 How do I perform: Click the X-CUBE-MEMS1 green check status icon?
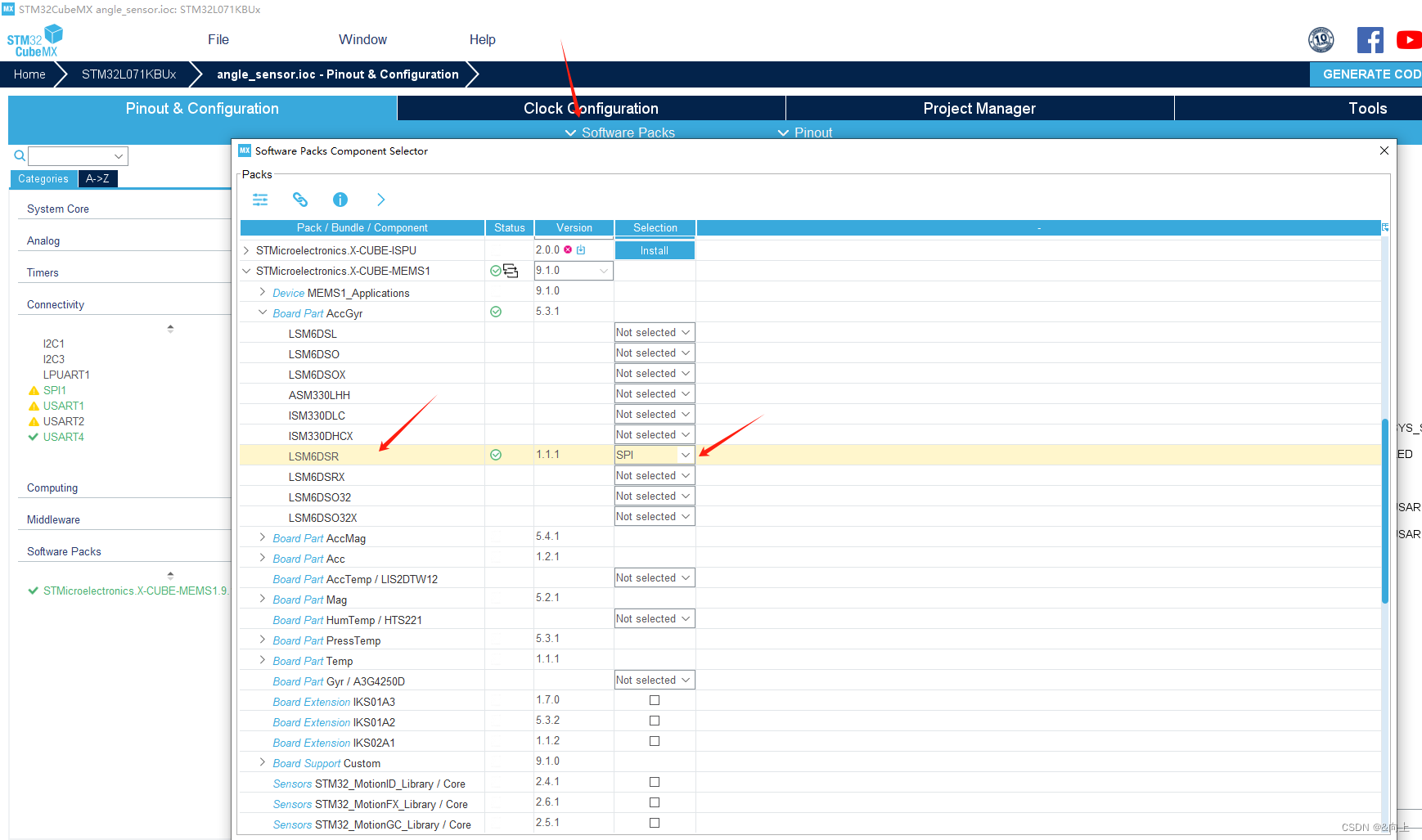point(495,271)
